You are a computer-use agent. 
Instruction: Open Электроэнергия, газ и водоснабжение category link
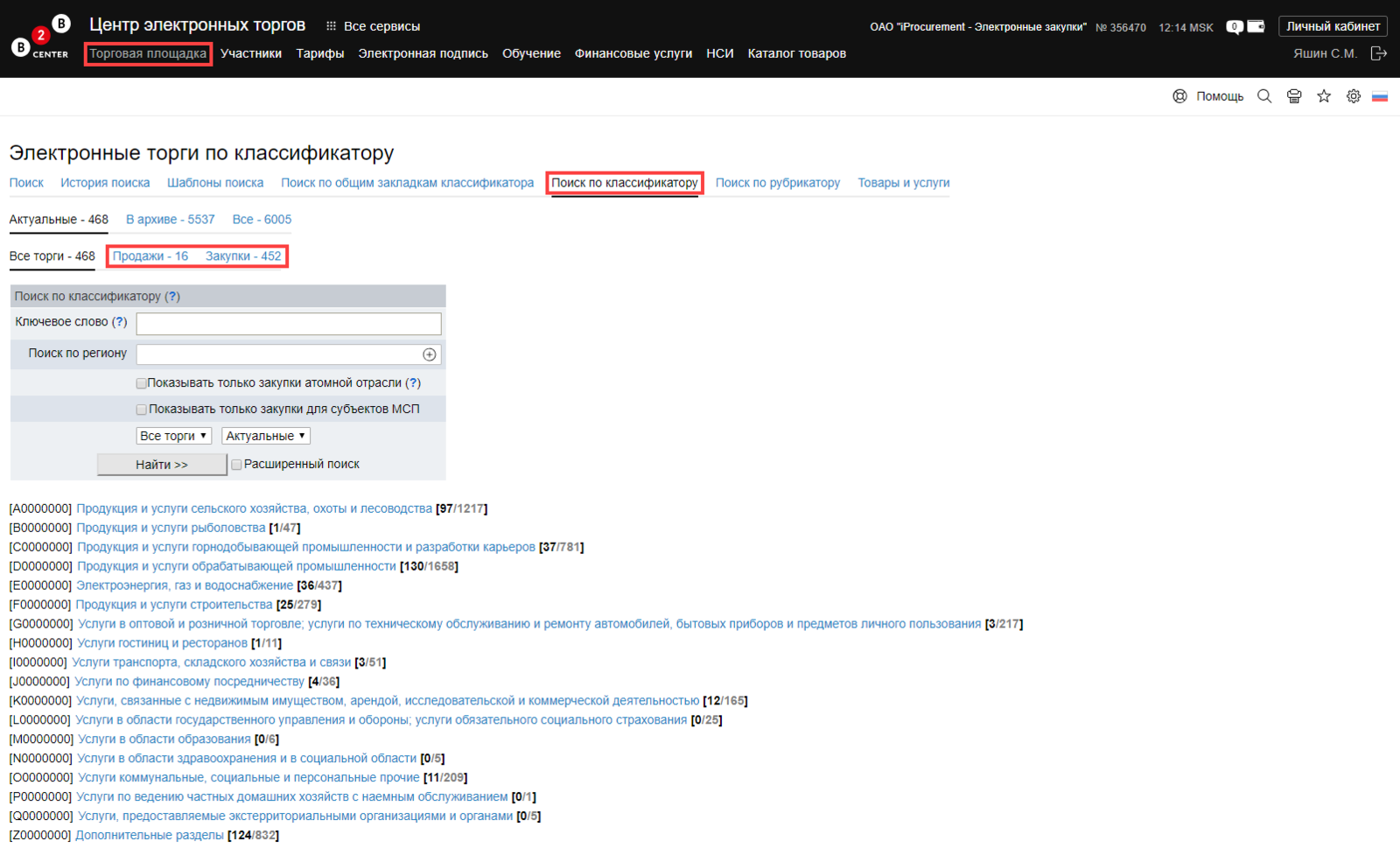pyautogui.click(x=185, y=585)
